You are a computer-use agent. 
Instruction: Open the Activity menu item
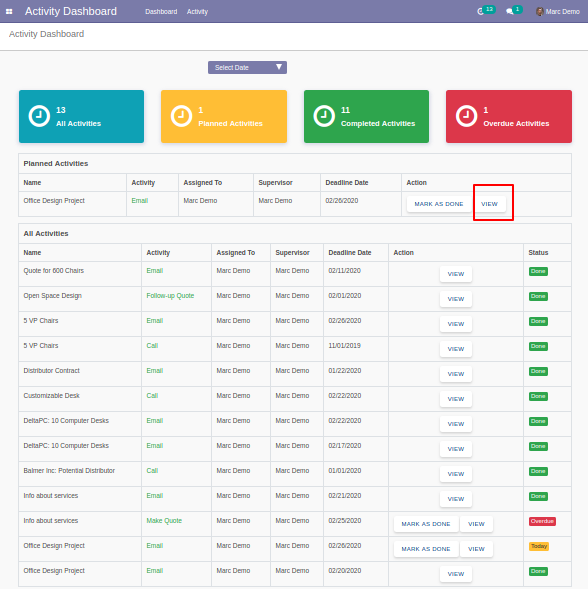pos(197,12)
